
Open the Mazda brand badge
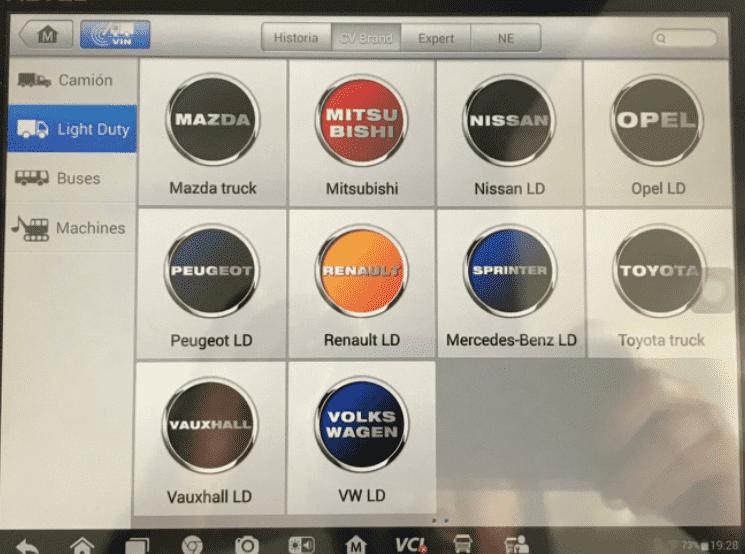[x=212, y=119]
